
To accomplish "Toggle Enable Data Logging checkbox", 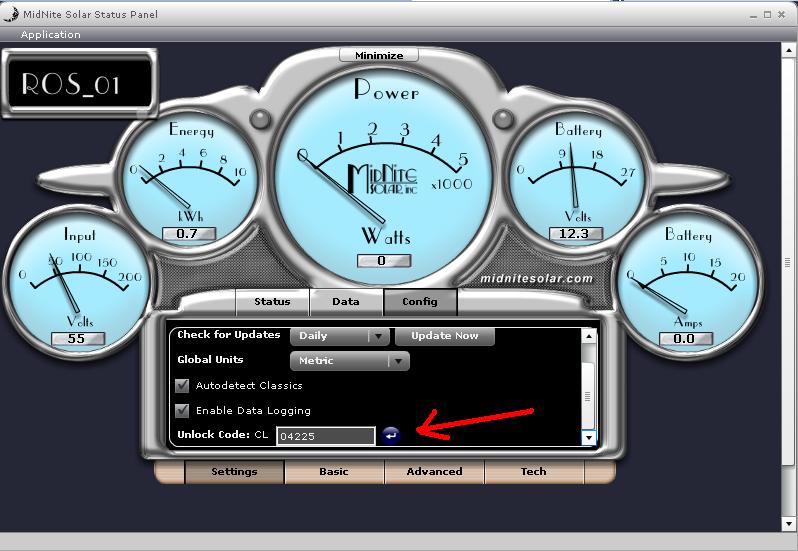I will pos(182,410).
